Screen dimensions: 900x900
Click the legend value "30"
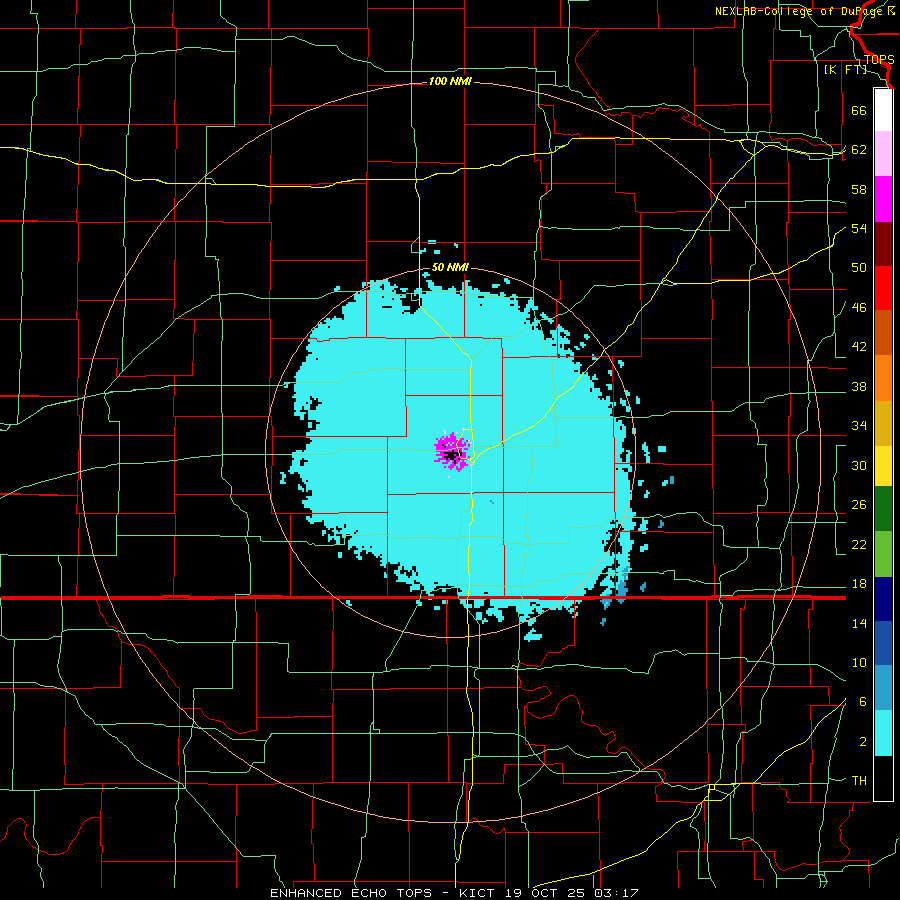tap(859, 465)
